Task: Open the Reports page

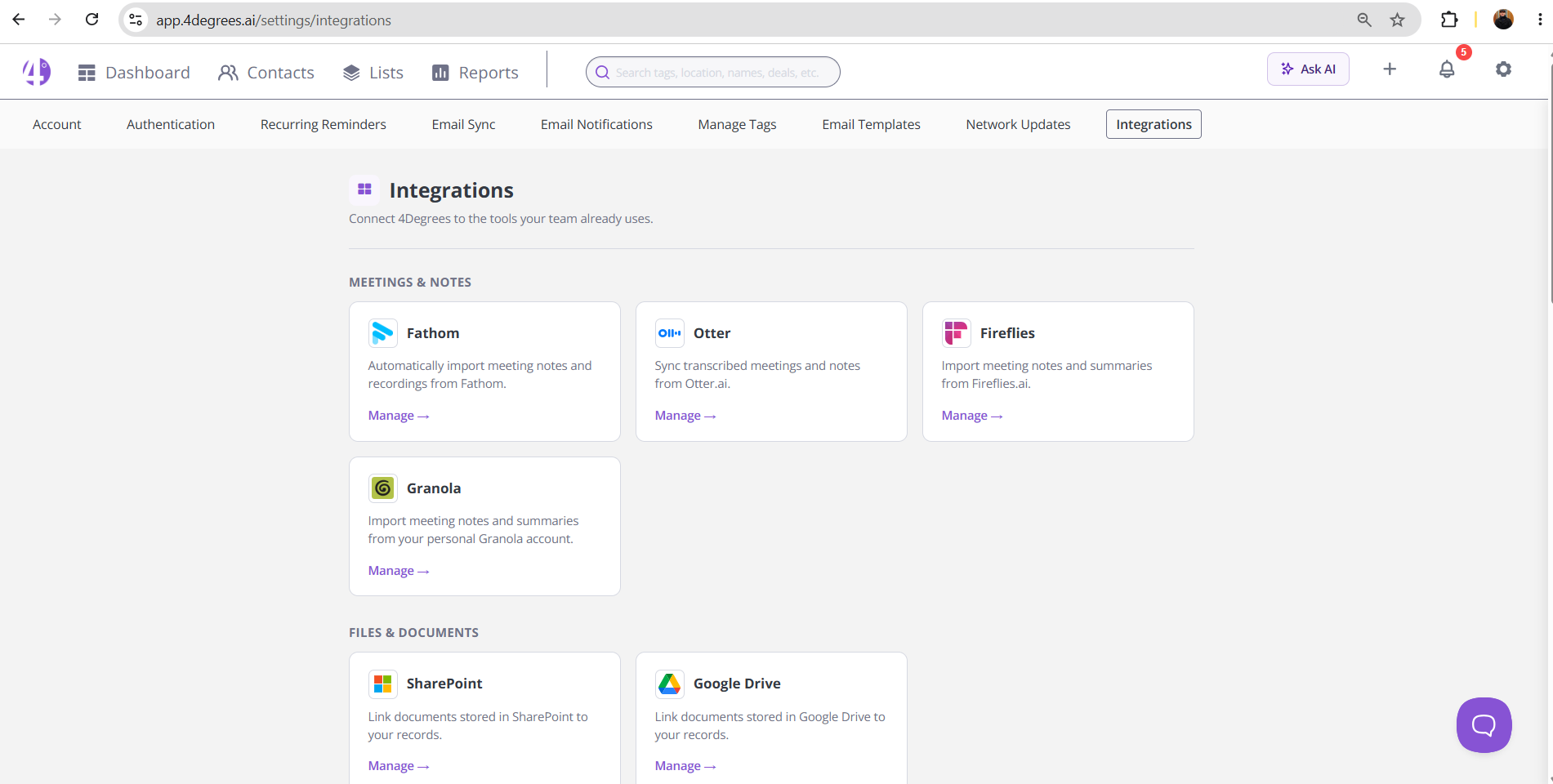Action: tap(475, 73)
